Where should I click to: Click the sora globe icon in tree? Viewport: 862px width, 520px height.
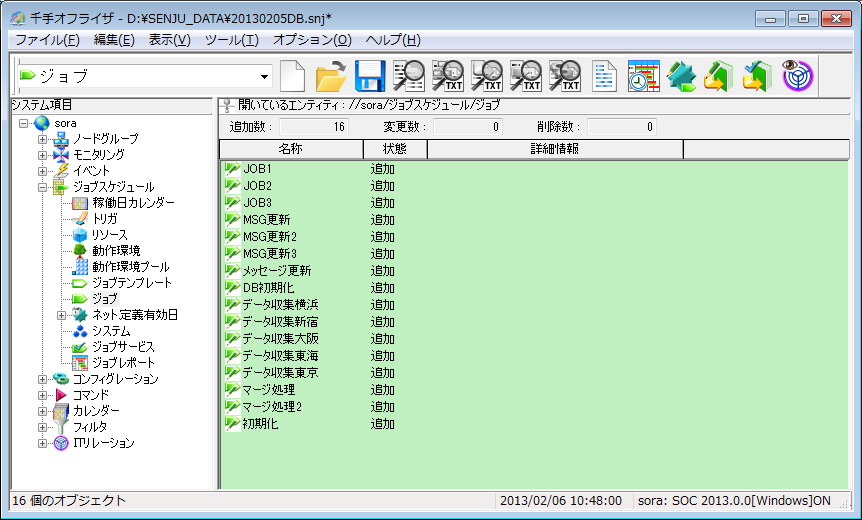click(x=42, y=123)
